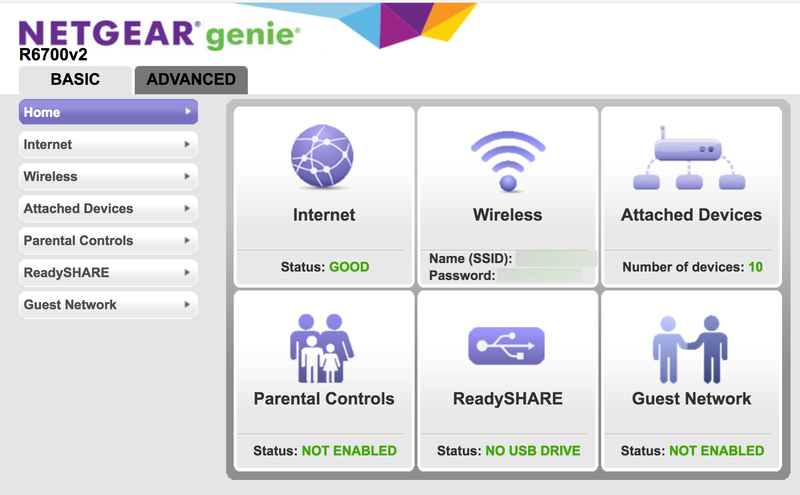Expand the arrow on the Home sidebar item

click(x=187, y=111)
